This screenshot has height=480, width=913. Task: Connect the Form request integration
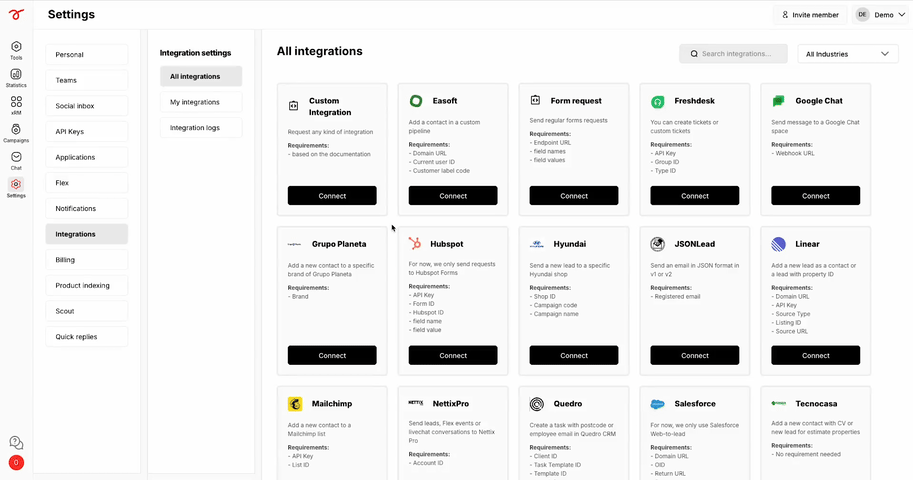(x=574, y=196)
